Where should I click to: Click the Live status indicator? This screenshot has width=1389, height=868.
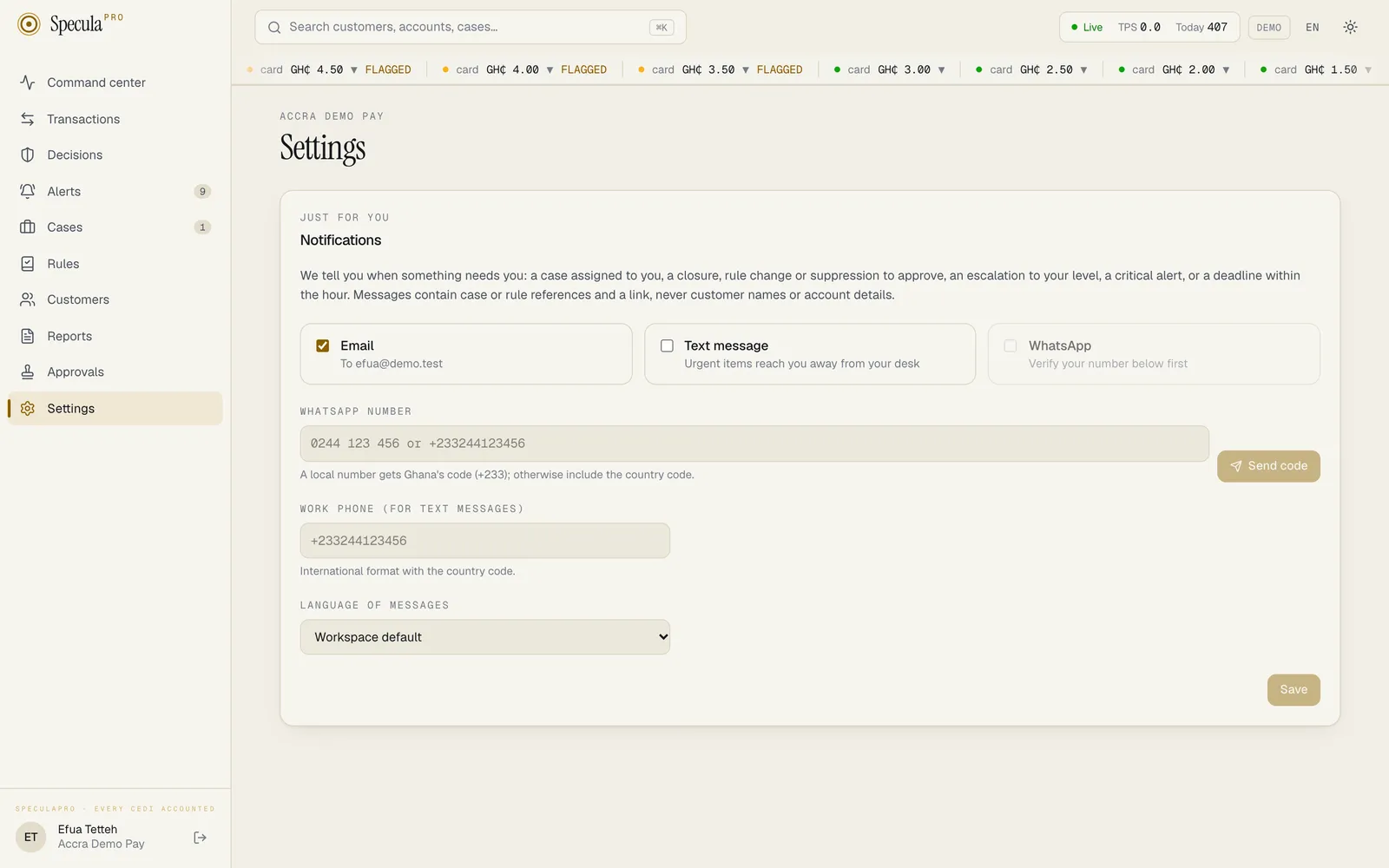click(x=1087, y=28)
